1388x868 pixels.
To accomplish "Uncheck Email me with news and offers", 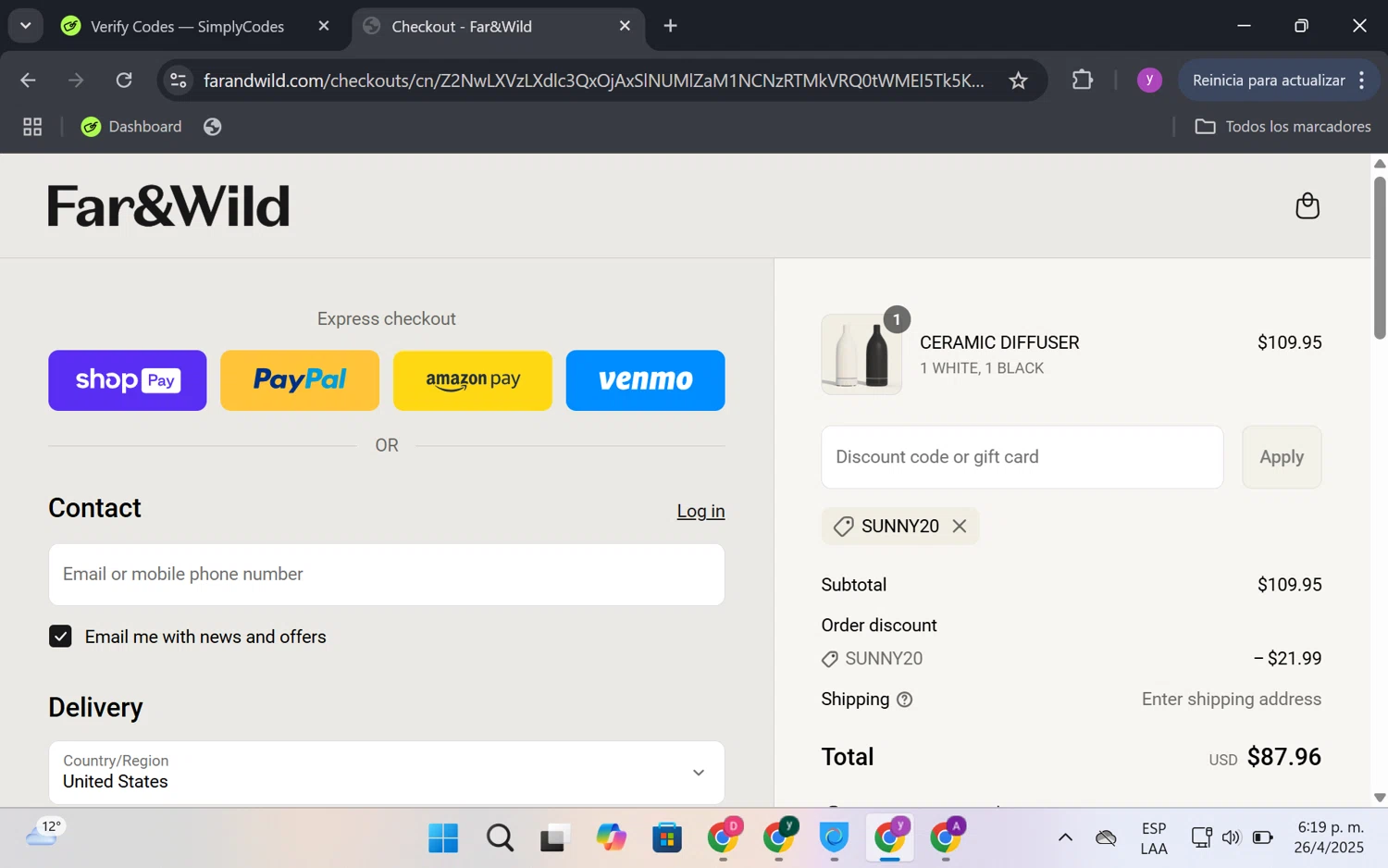I will pyautogui.click(x=60, y=637).
